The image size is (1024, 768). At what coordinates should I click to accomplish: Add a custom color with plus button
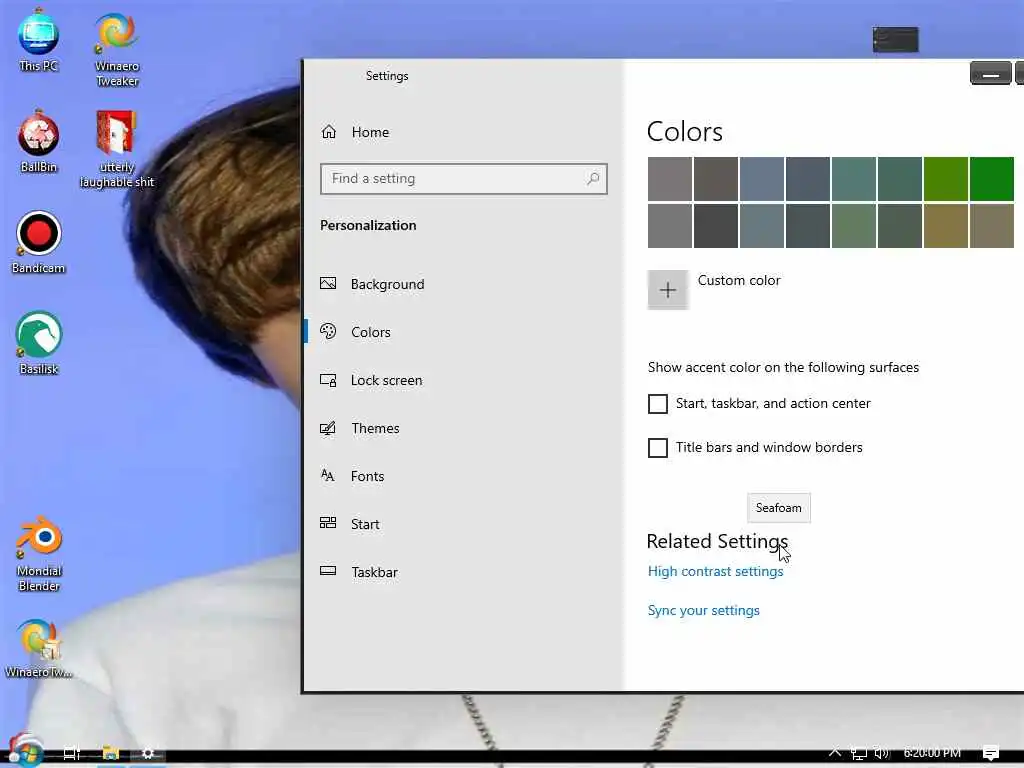coord(667,290)
